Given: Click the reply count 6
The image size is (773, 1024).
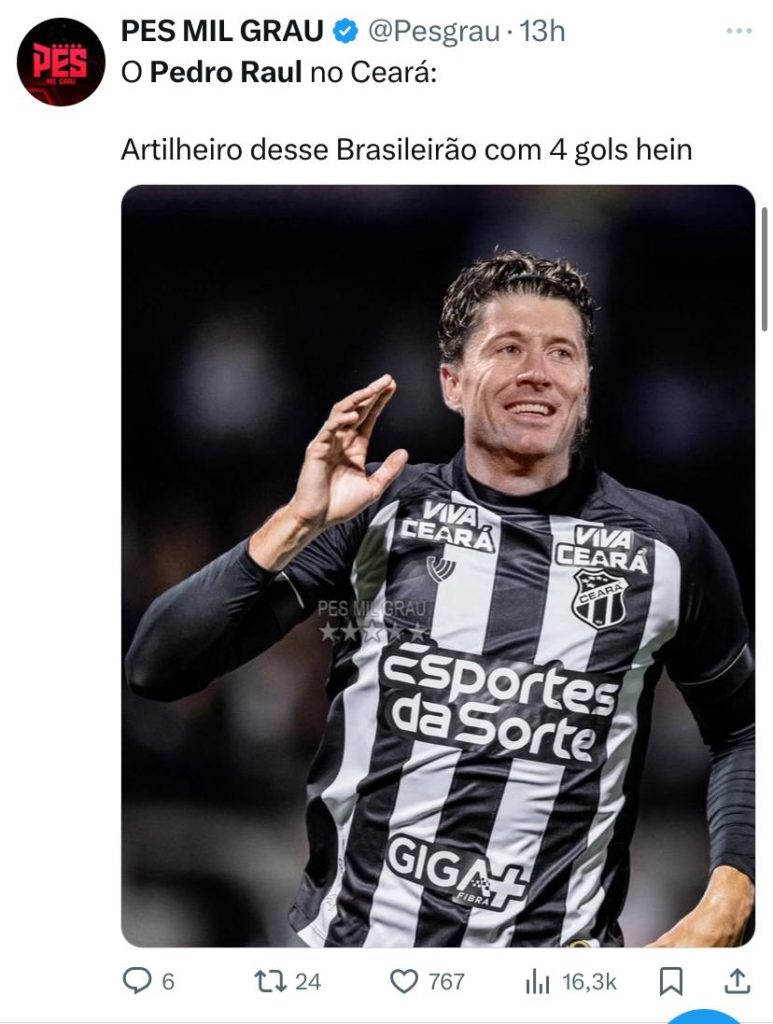Looking at the screenshot, I should (168, 982).
